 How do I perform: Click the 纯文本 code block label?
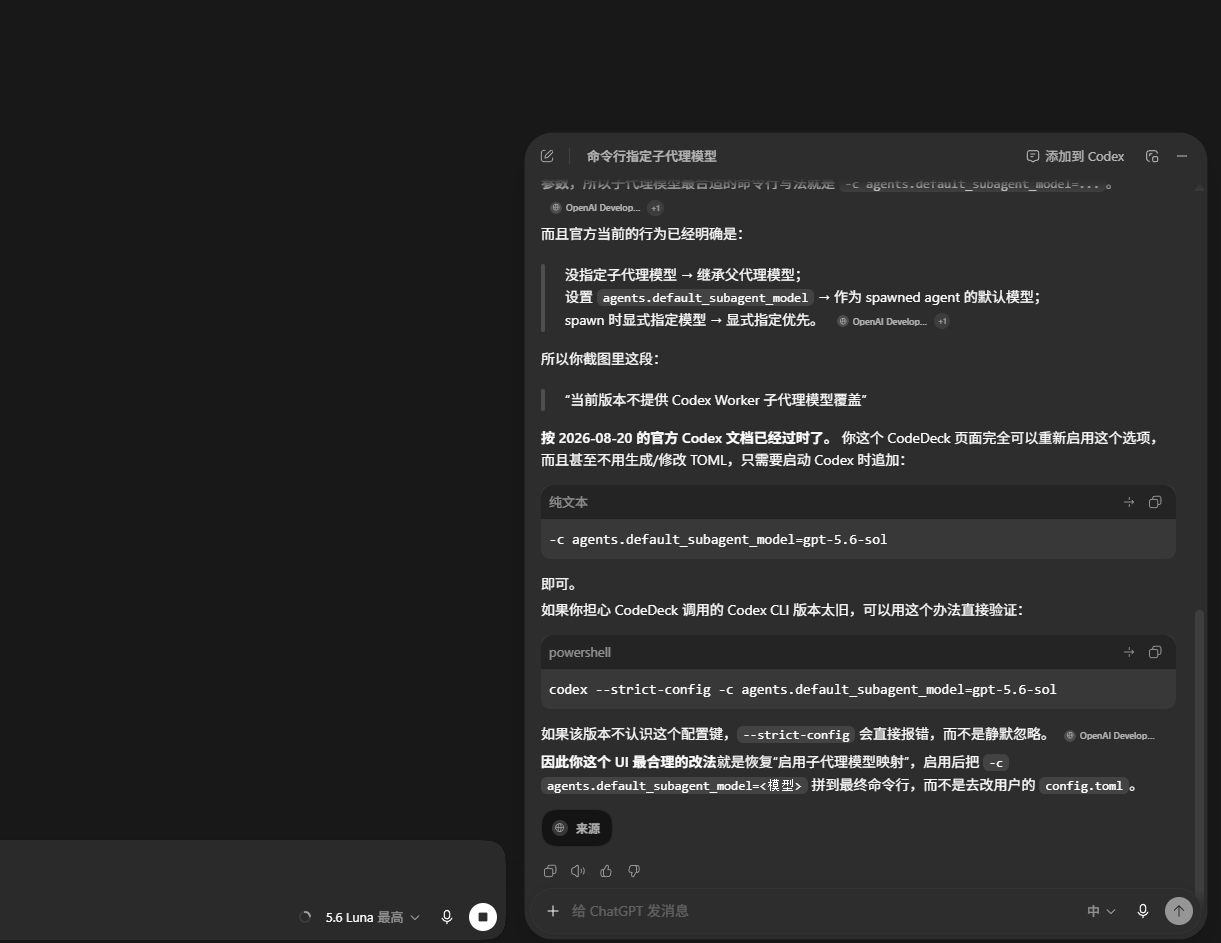coord(568,502)
